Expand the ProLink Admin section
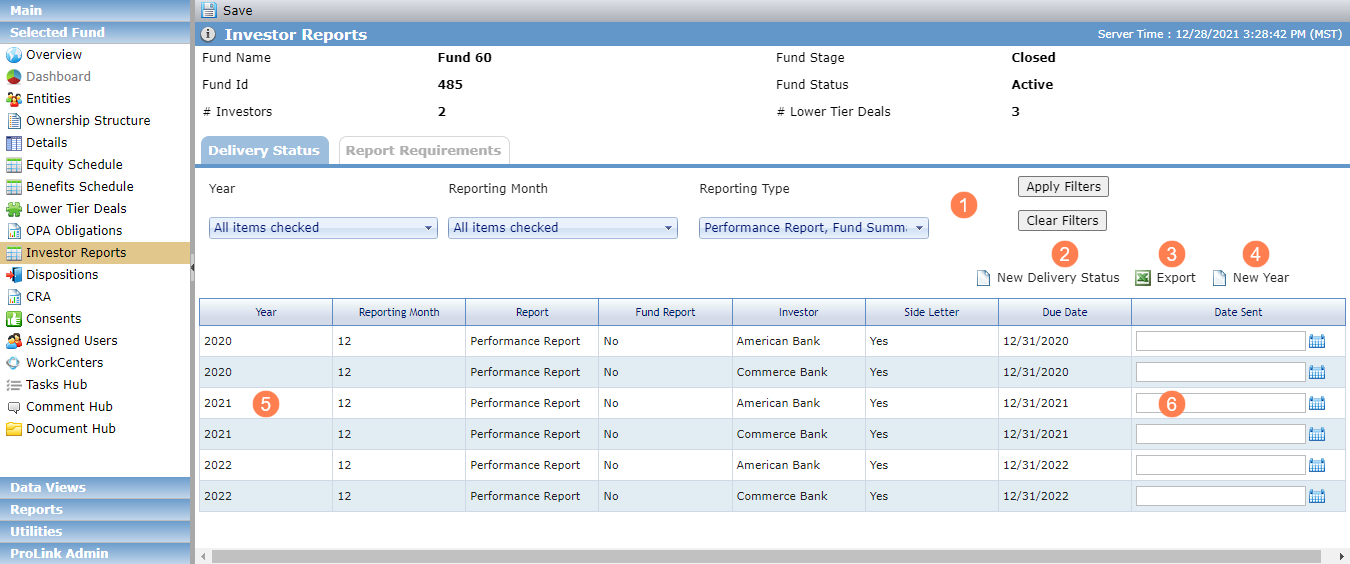This screenshot has width=1350, height=564. (x=95, y=554)
